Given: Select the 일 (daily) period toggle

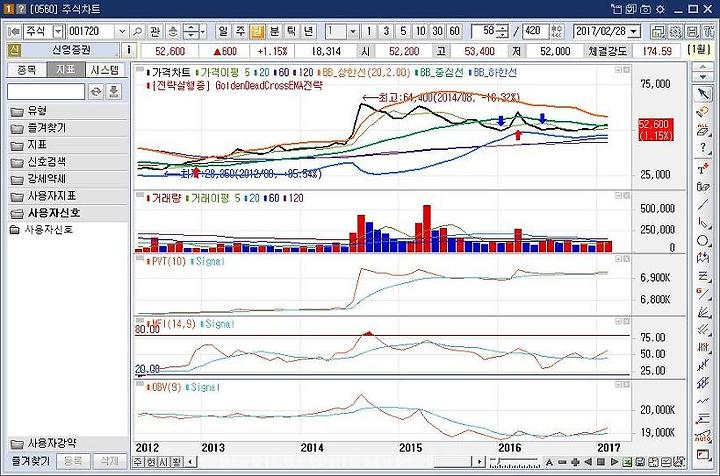Looking at the screenshot, I should tap(222, 32).
